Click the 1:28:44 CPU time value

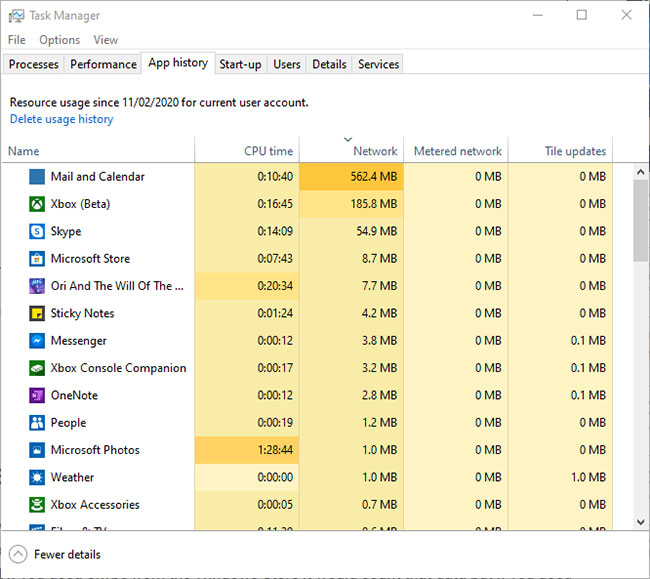(275, 450)
